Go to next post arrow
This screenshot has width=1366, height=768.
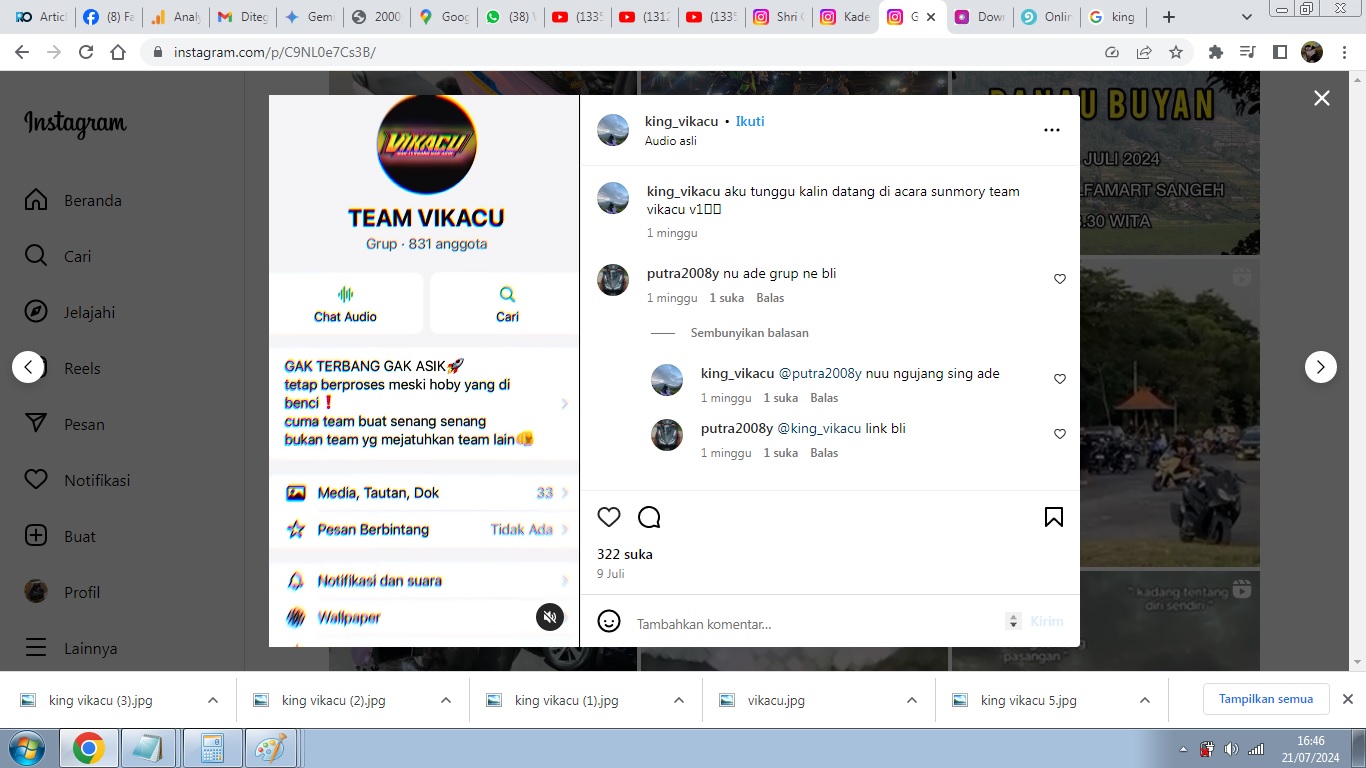tap(1320, 367)
